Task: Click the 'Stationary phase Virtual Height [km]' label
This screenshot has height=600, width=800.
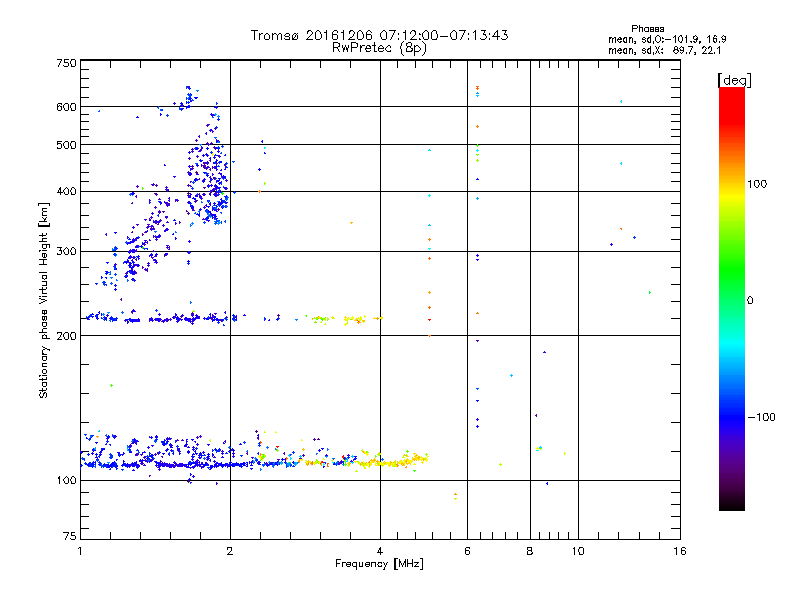Action: [43, 301]
